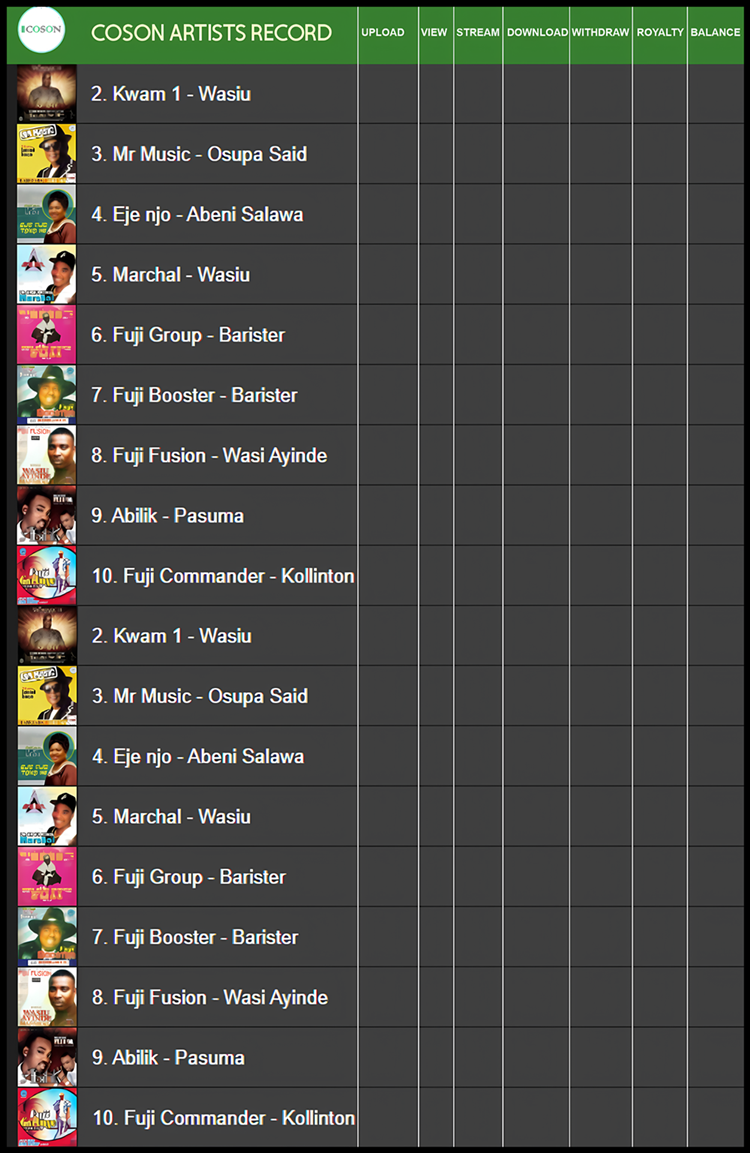Screen dimensions: 750x1153
Task: Click first '7. Fuji Booster - Barister' title
Action: pos(194,395)
